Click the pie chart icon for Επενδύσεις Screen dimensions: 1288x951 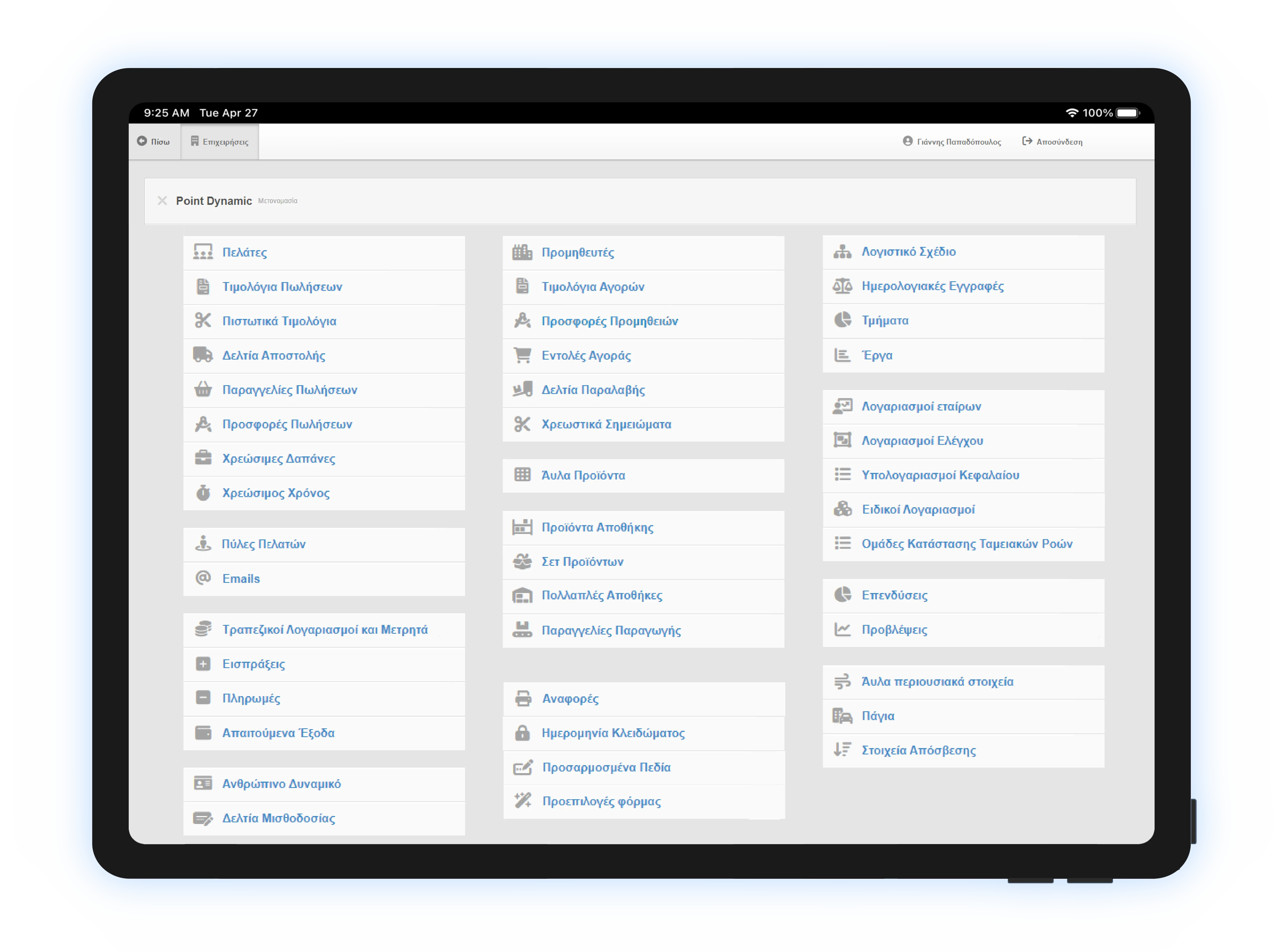pyautogui.click(x=842, y=595)
